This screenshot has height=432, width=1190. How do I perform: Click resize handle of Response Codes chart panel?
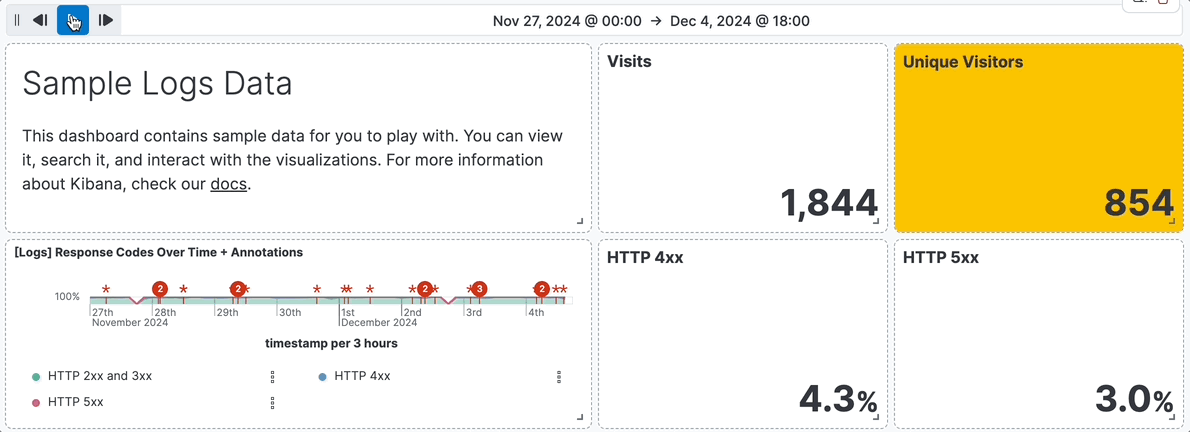pyautogui.click(x=580, y=417)
